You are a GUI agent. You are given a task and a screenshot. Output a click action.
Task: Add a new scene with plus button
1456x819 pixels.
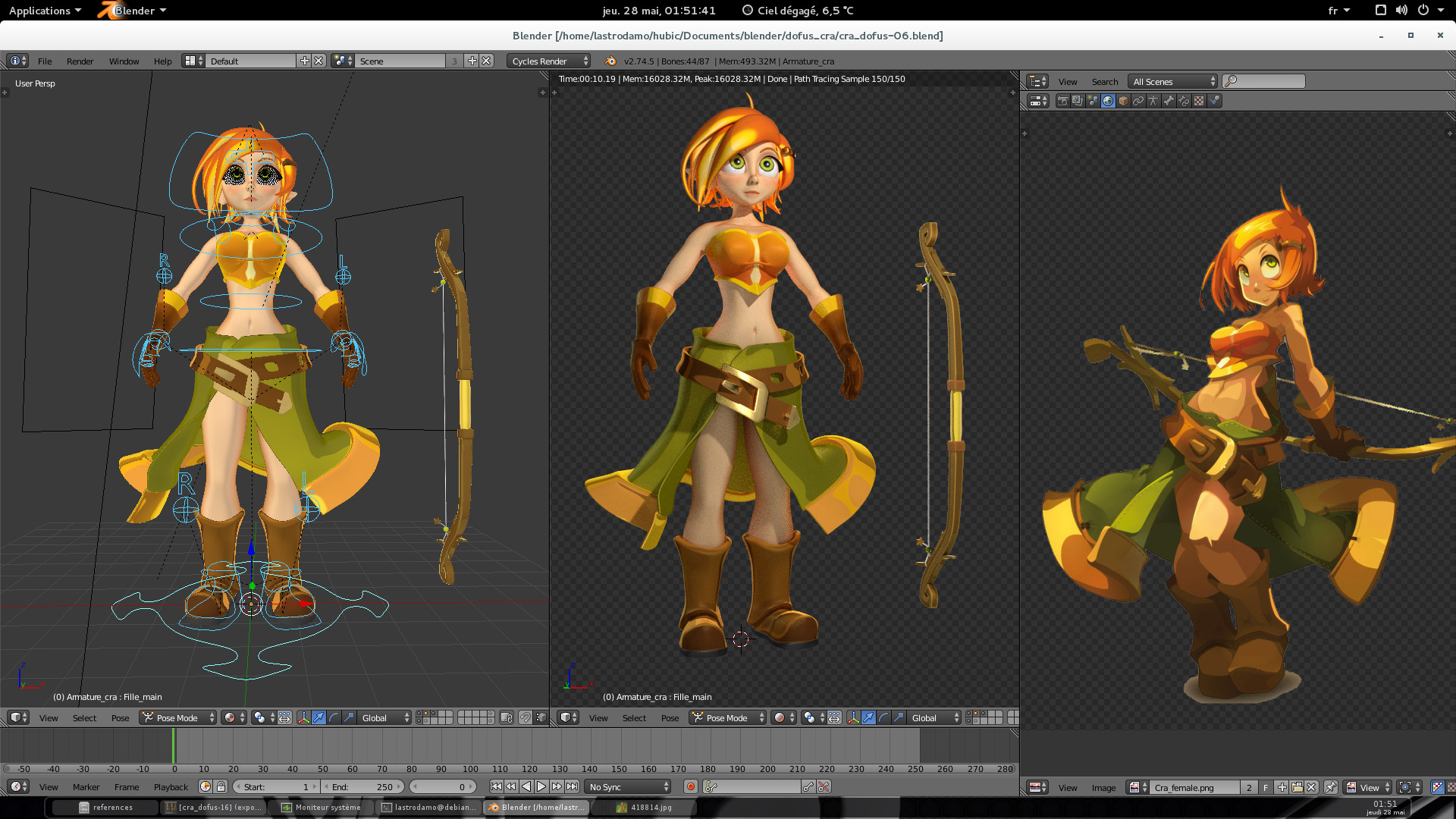[472, 61]
